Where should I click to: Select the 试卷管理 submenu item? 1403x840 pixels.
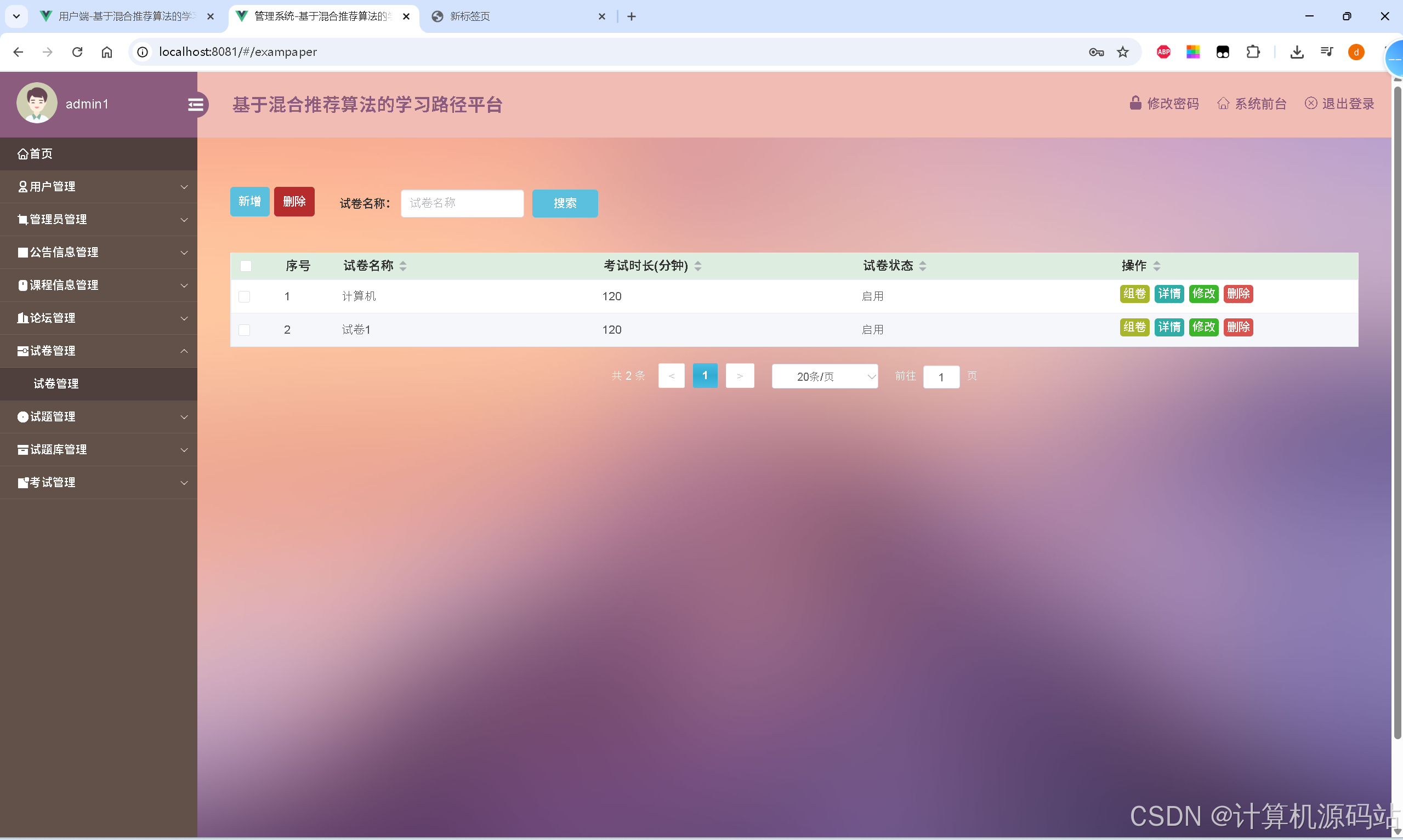pyautogui.click(x=55, y=384)
